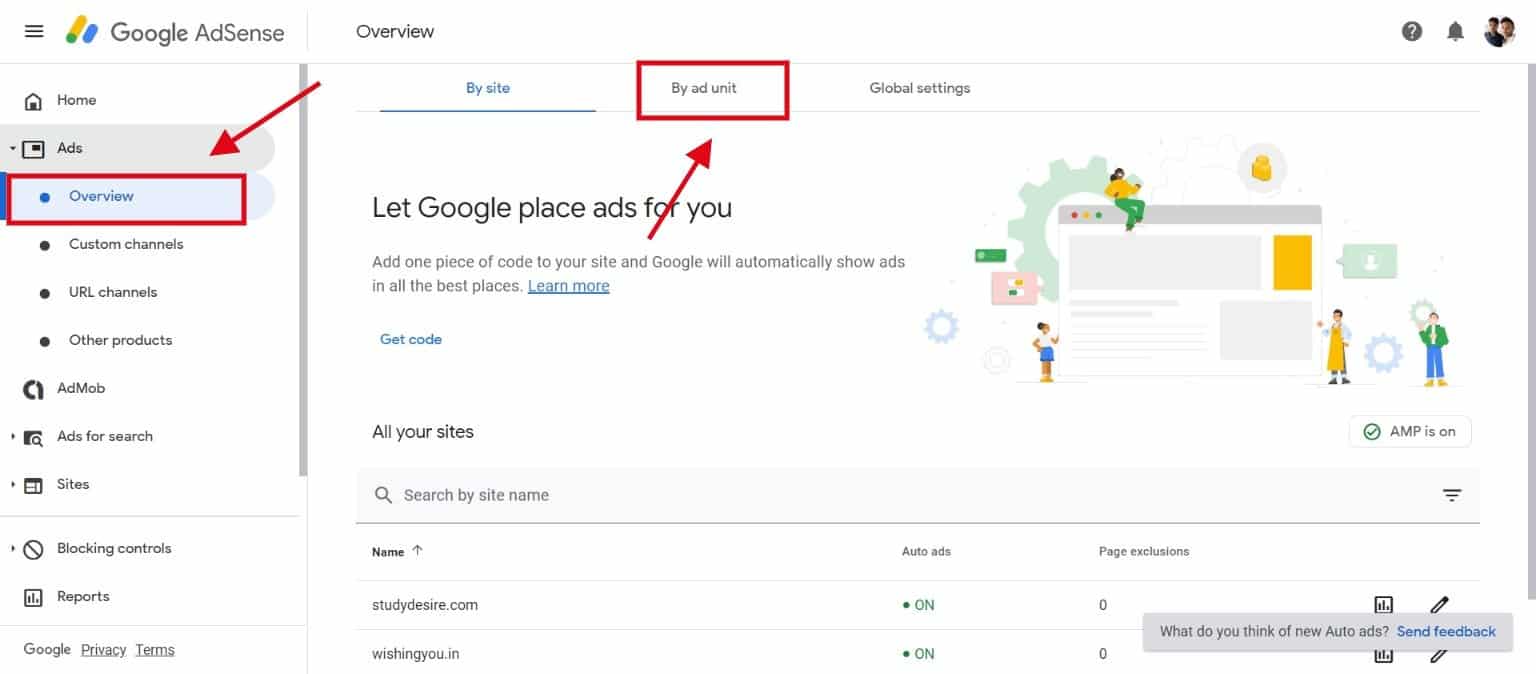Follow the Learn more link
Image resolution: width=1536 pixels, height=674 pixels.
pos(568,286)
